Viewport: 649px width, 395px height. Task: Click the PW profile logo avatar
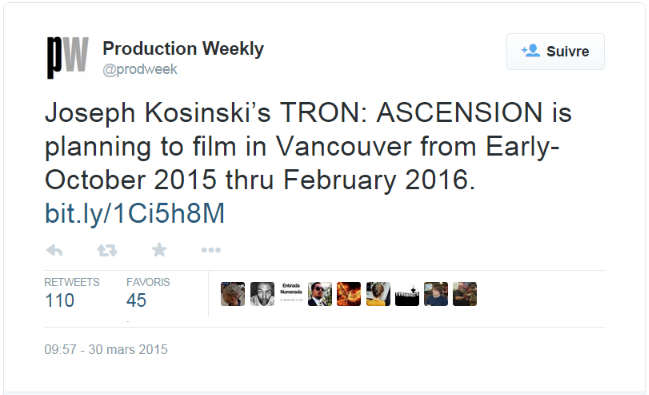click(x=68, y=58)
